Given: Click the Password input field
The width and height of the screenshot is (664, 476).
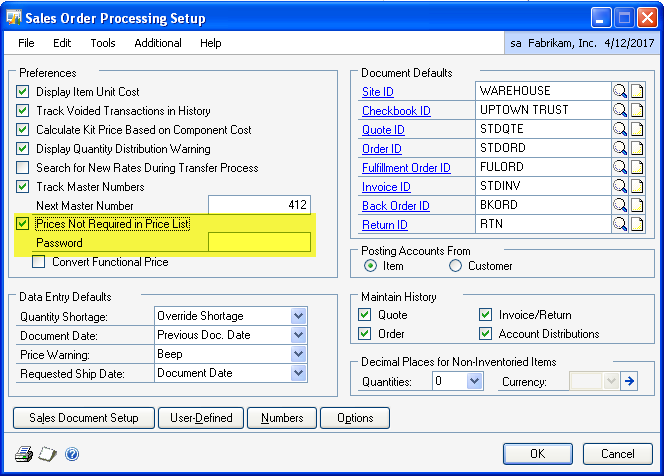Looking at the screenshot, I should click(x=259, y=242).
